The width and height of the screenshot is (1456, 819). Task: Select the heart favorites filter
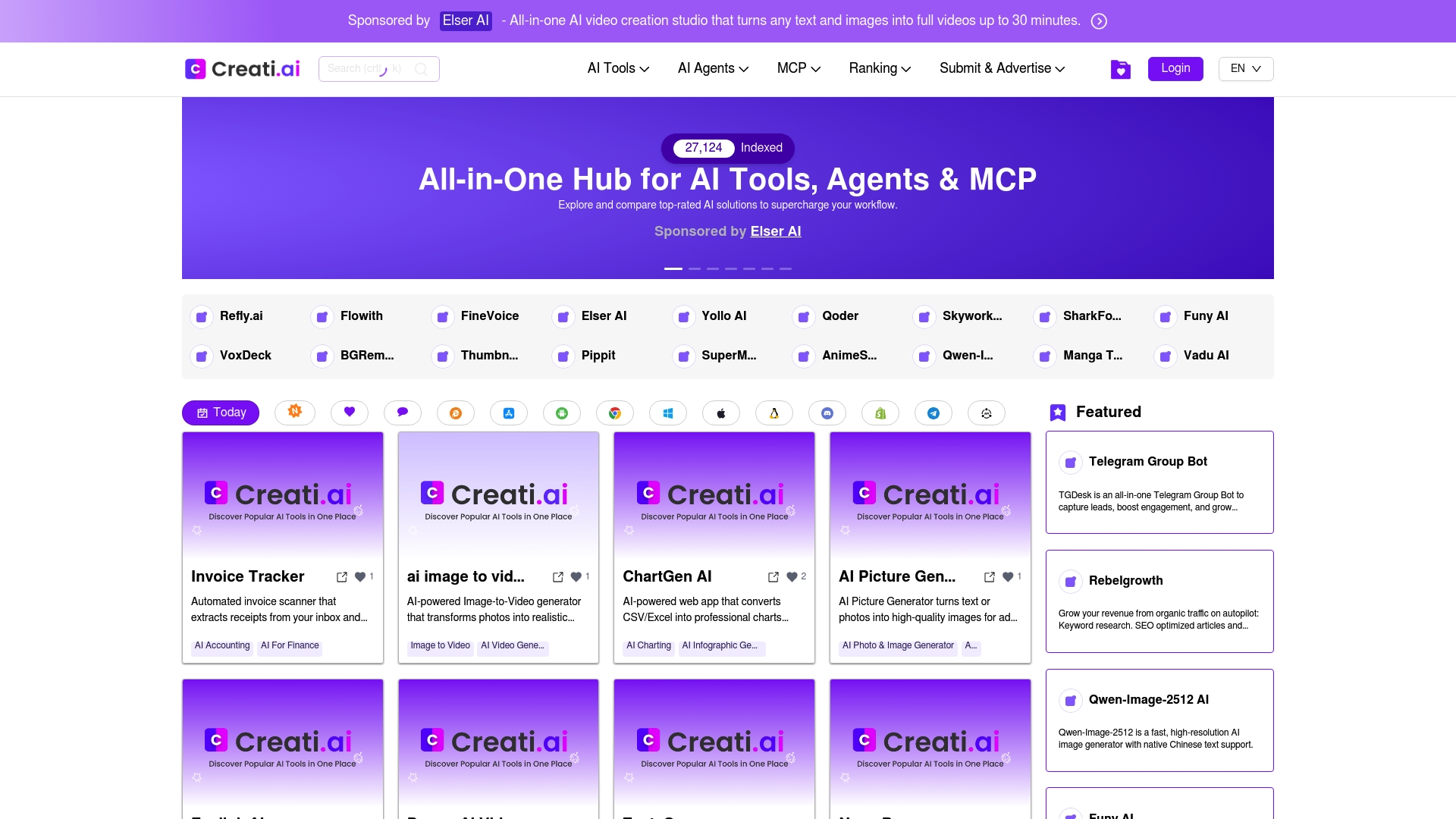(x=349, y=413)
